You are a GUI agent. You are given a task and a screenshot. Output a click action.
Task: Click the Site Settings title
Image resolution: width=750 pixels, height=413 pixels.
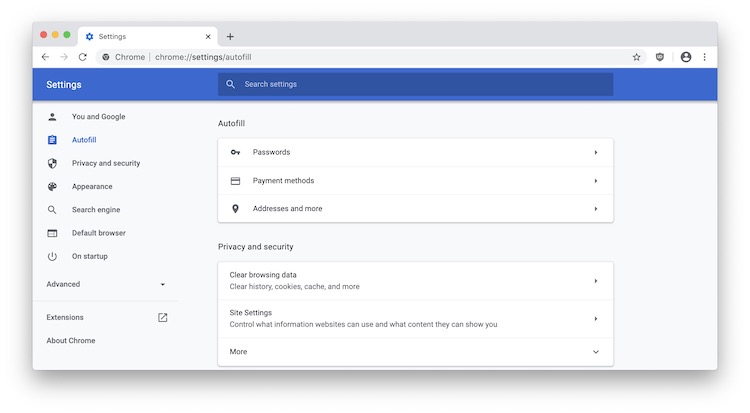[x=251, y=313]
